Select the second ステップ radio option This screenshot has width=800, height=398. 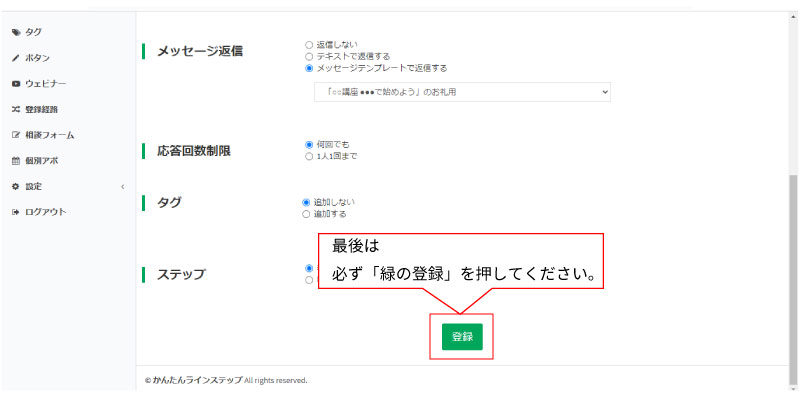309,280
